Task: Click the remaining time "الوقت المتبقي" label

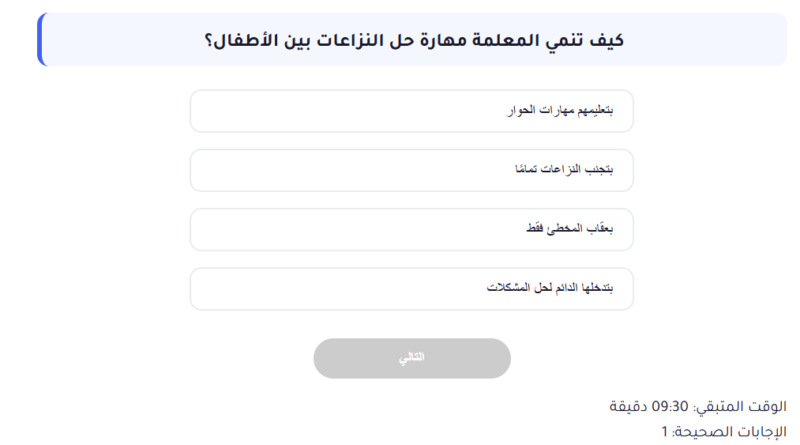Action: pos(741,408)
